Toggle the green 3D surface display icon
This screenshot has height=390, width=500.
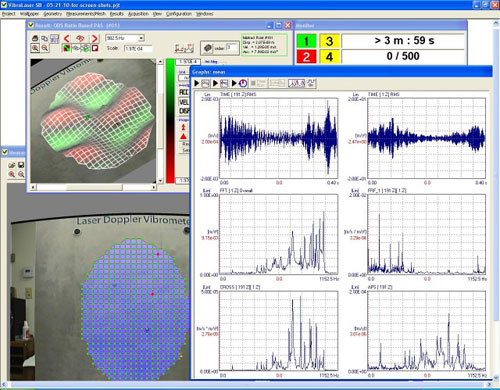coord(85,48)
